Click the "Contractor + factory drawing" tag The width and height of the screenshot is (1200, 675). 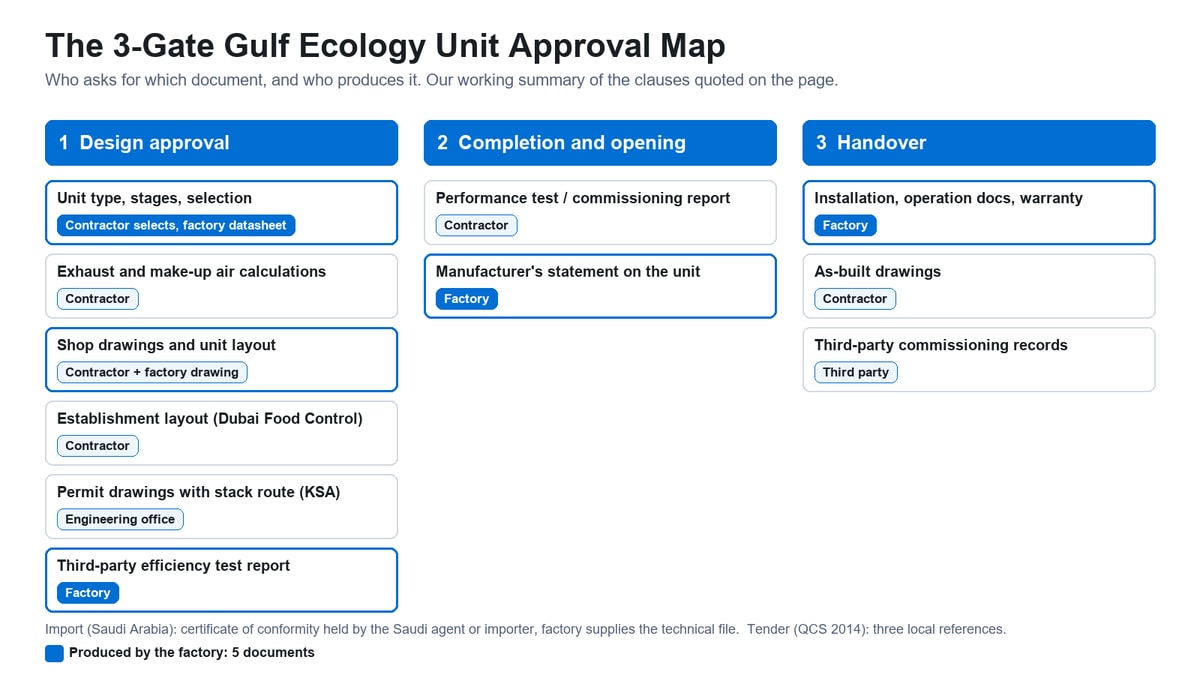(152, 372)
